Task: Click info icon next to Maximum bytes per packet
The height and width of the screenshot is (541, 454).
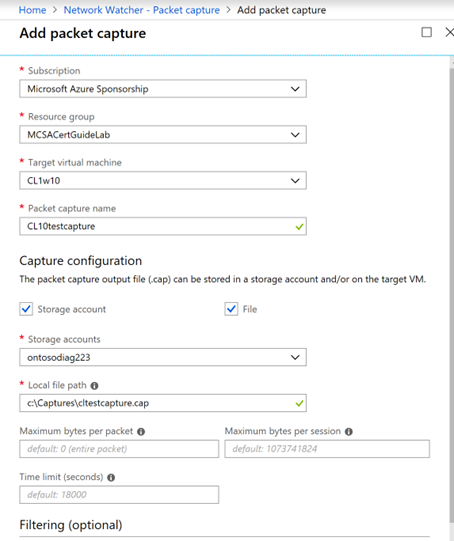Action: 141,432
